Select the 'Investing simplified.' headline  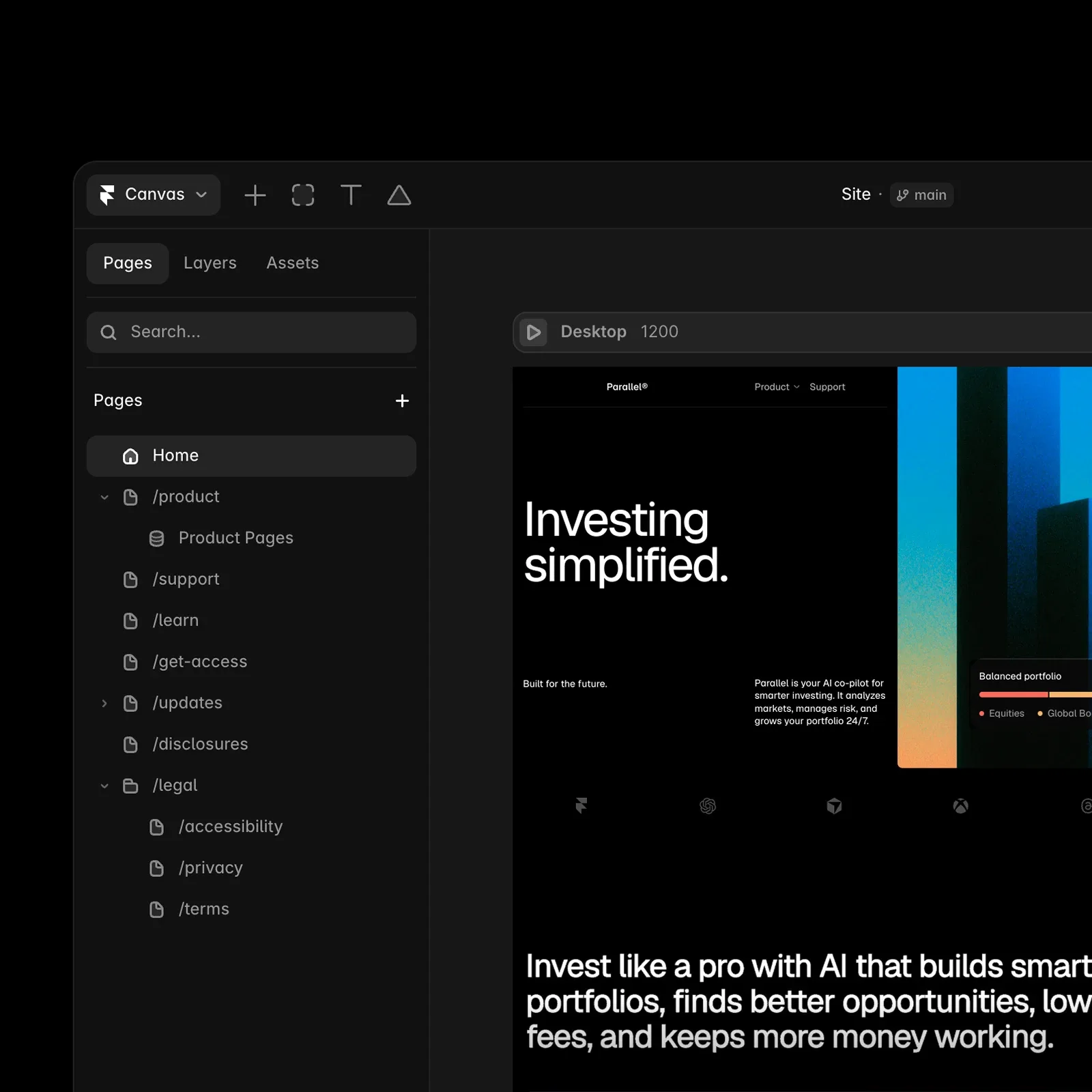627,543
